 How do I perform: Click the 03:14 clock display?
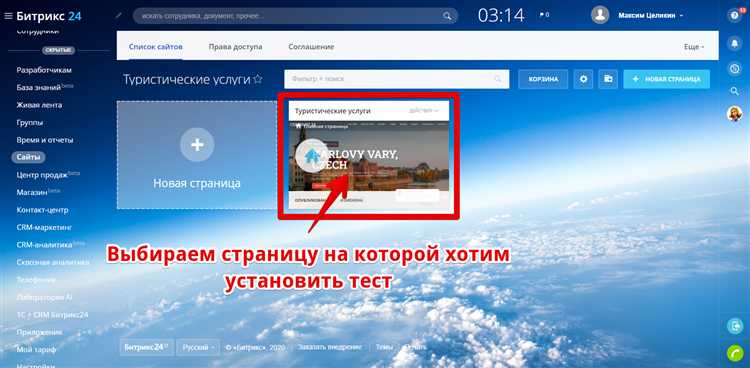pyautogui.click(x=501, y=16)
